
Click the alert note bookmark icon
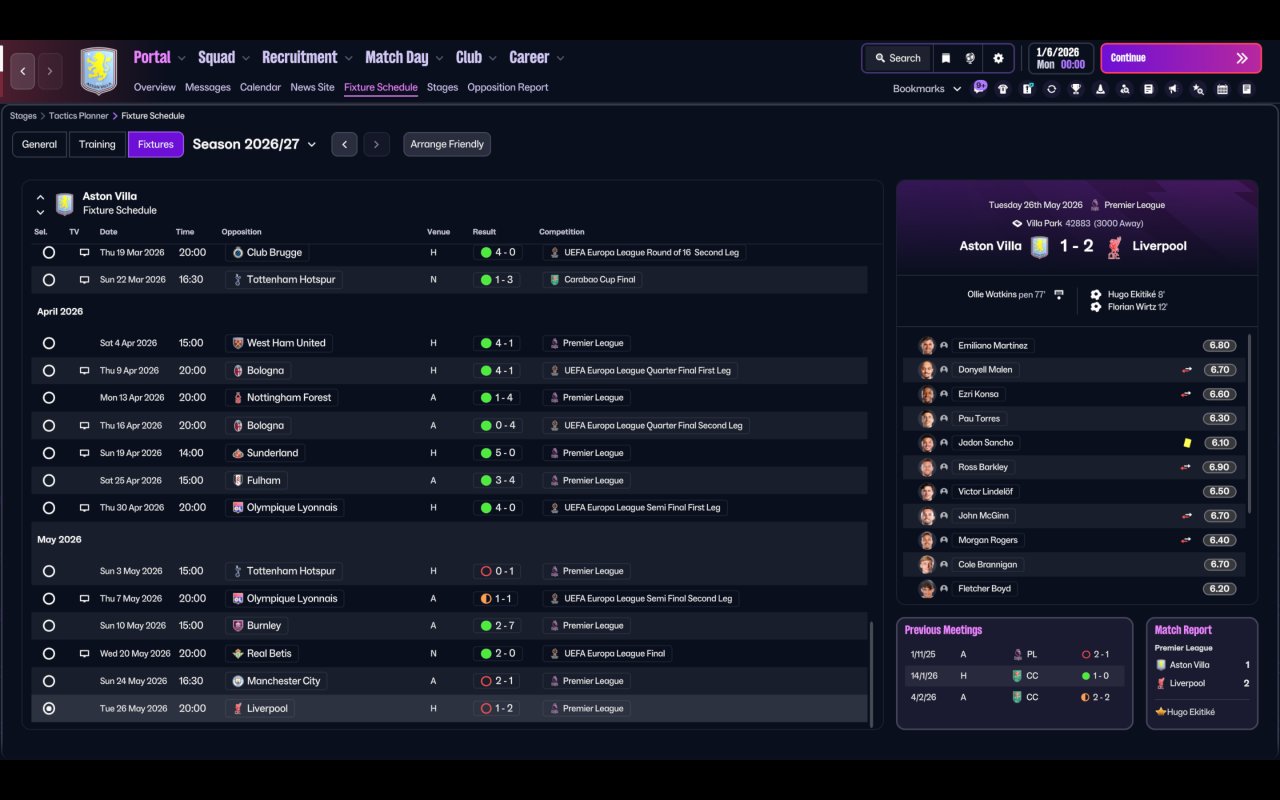coord(1027,89)
